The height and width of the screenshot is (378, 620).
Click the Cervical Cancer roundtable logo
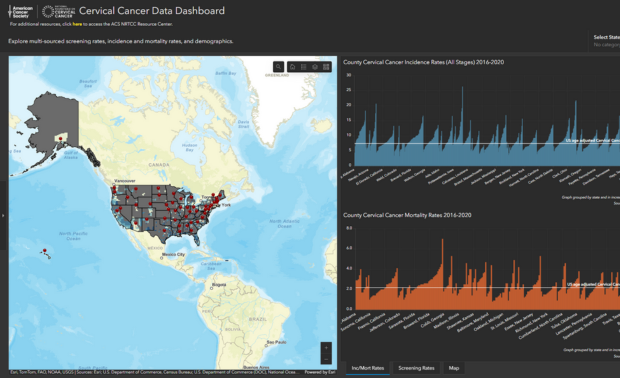click(x=59, y=12)
